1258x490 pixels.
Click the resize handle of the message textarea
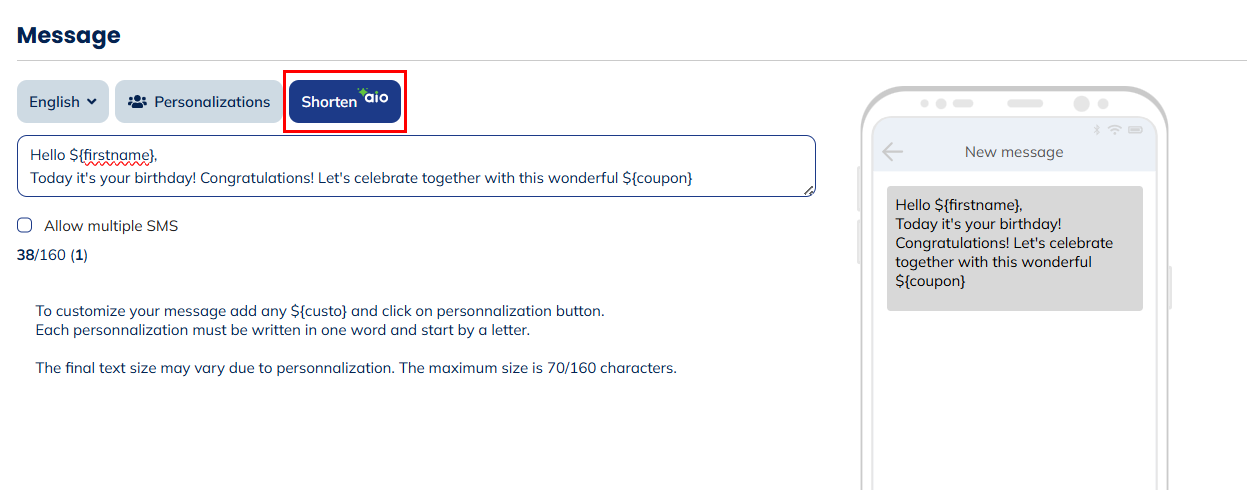pos(809,190)
